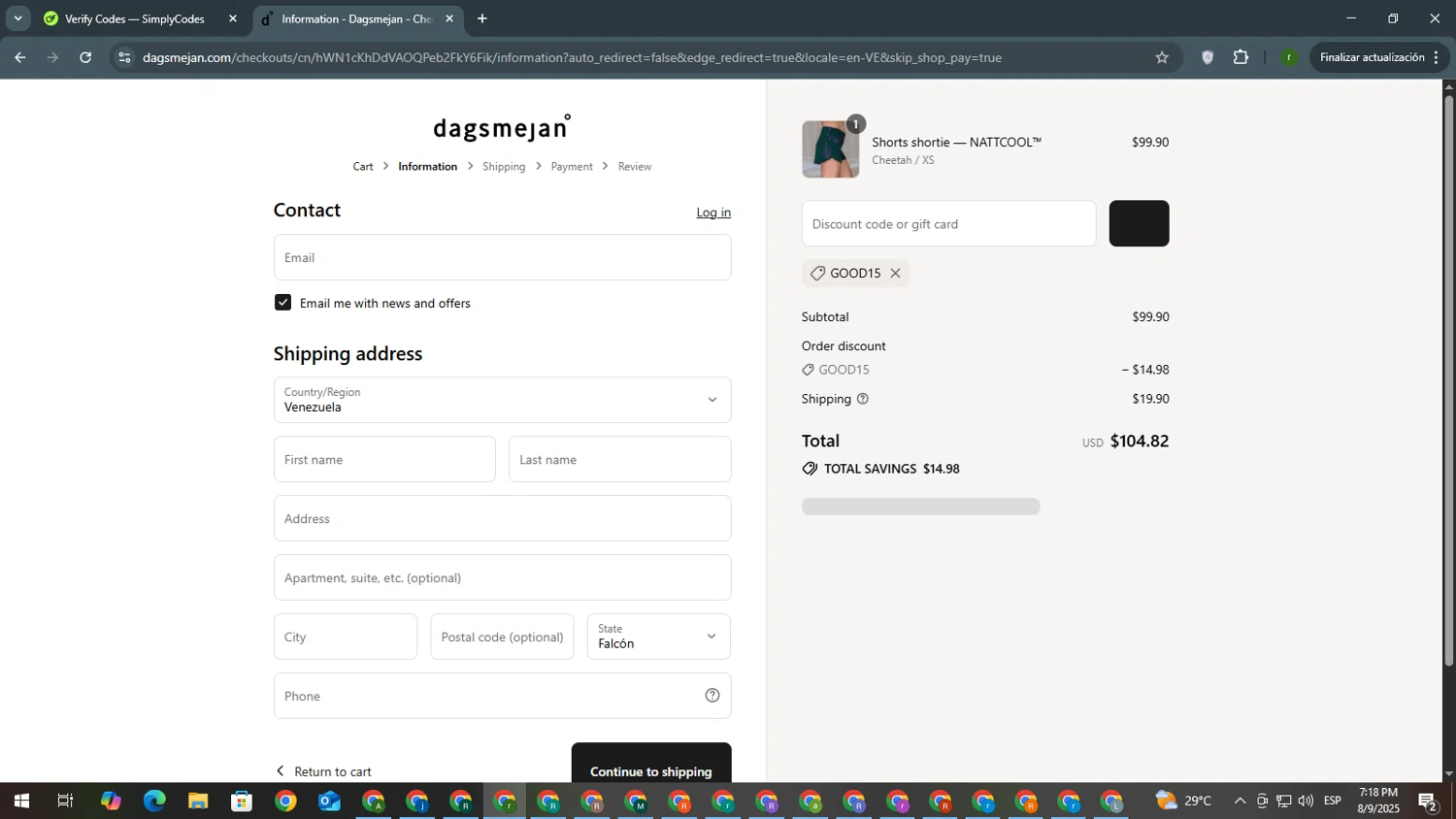1456x819 pixels.
Task: Toggle Email me with news and offers
Action: (x=282, y=303)
